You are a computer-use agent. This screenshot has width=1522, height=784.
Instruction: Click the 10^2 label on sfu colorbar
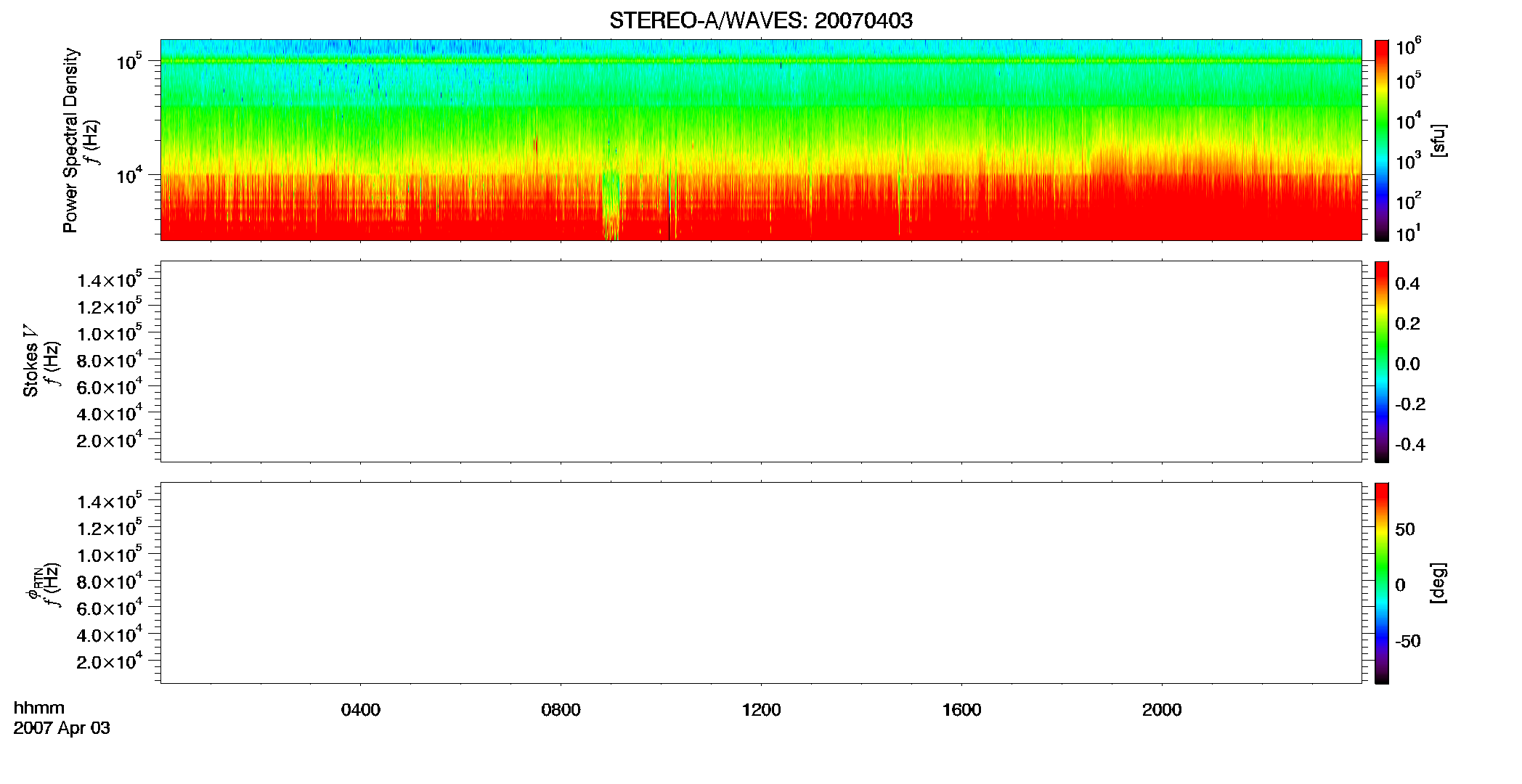1408,200
